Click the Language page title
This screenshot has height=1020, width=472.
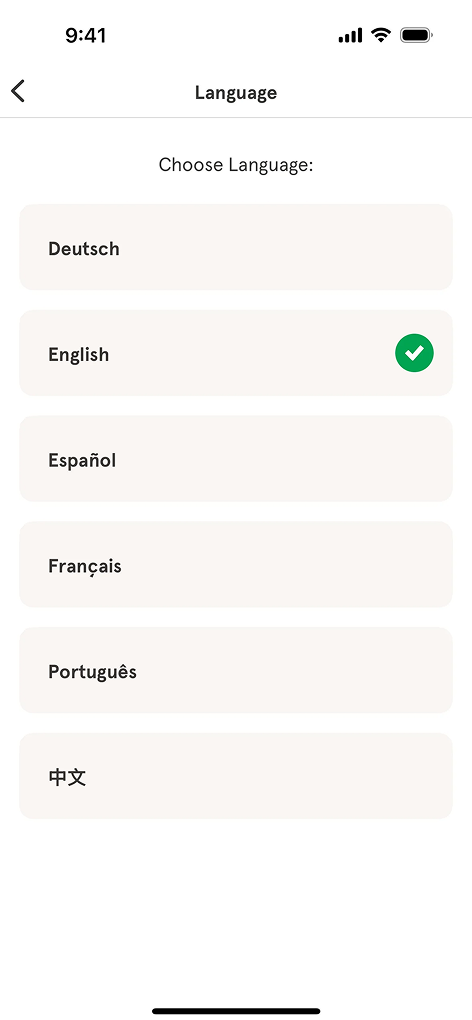(x=236, y=93)
